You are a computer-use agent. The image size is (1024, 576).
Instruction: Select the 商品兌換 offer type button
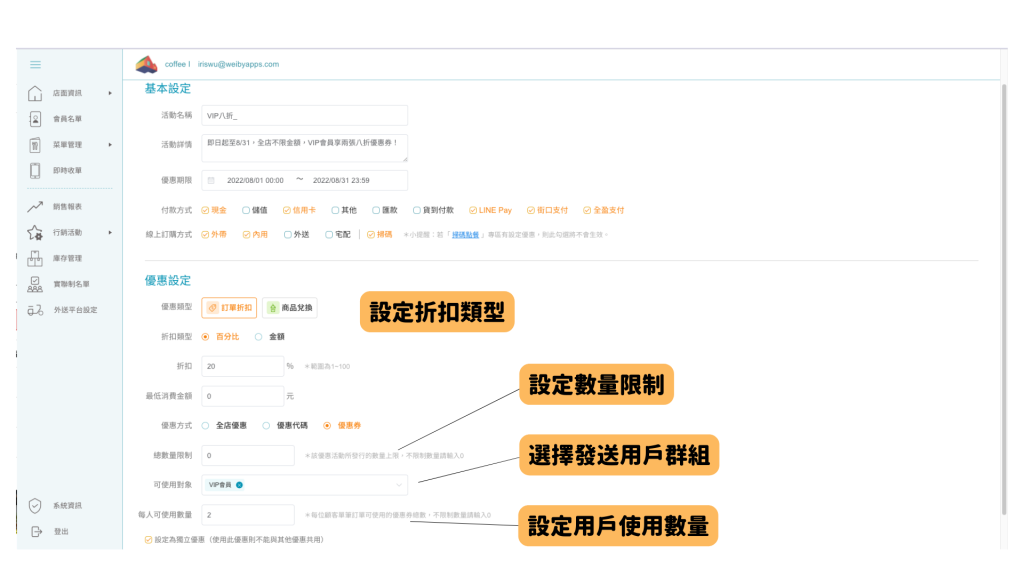290,308
